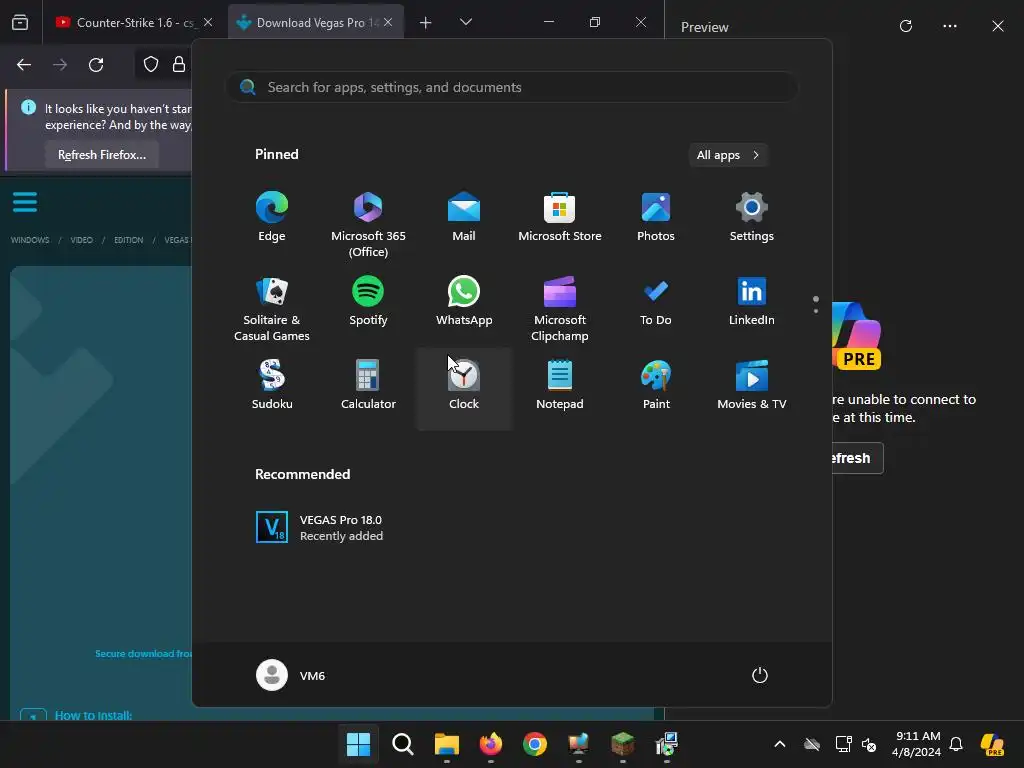Follow the WINDOWS breadcrumb link
The width and height of the screenshot is (1024, 768).
(30, 240)
